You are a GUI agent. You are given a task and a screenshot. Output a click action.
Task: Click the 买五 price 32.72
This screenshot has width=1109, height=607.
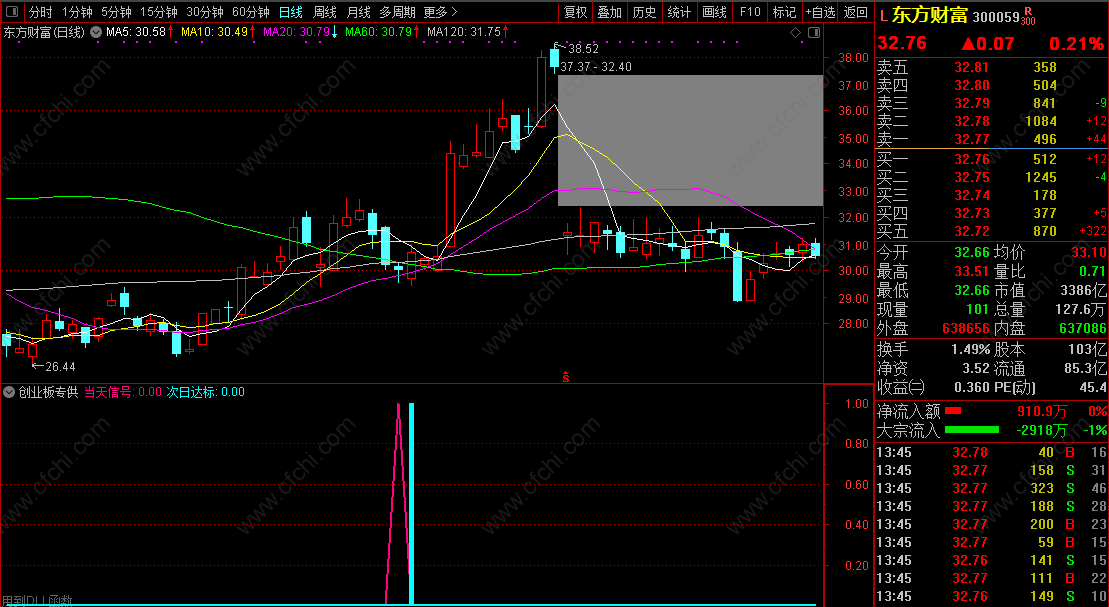pos(972,231)
